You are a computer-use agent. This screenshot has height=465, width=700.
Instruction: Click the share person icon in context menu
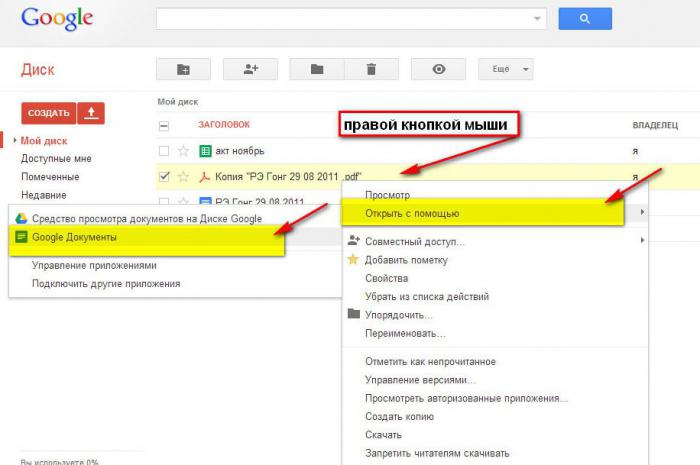[x=354, y=241]
